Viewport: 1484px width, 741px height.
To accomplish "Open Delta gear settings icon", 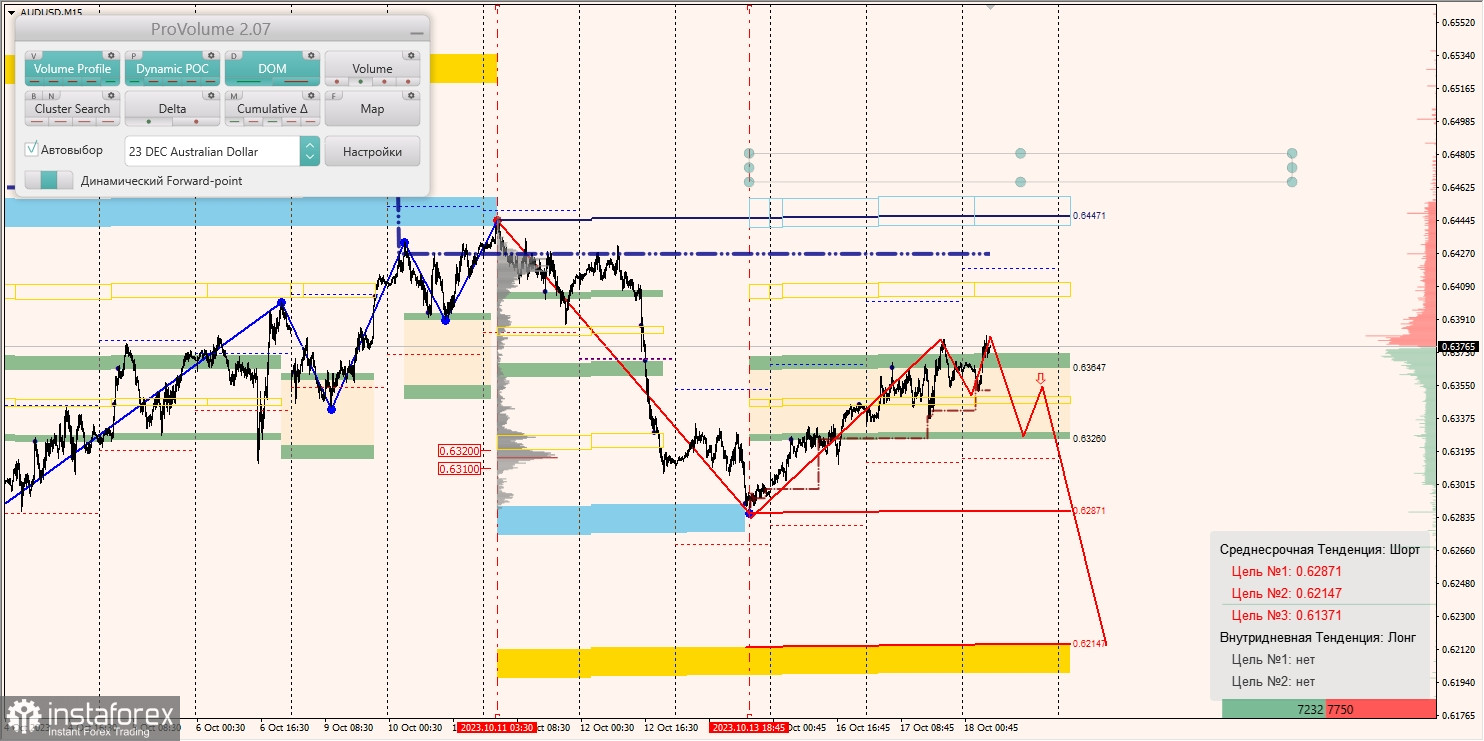I will (211, 95).
